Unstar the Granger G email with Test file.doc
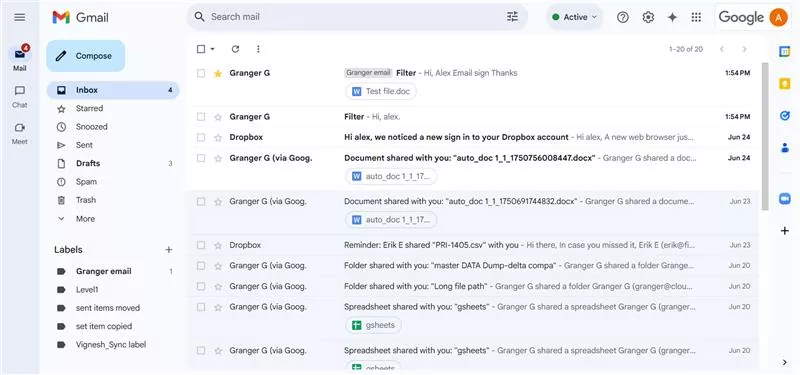Screen dimensions: 800x375 pyautogui.click(x=218, y=73)
